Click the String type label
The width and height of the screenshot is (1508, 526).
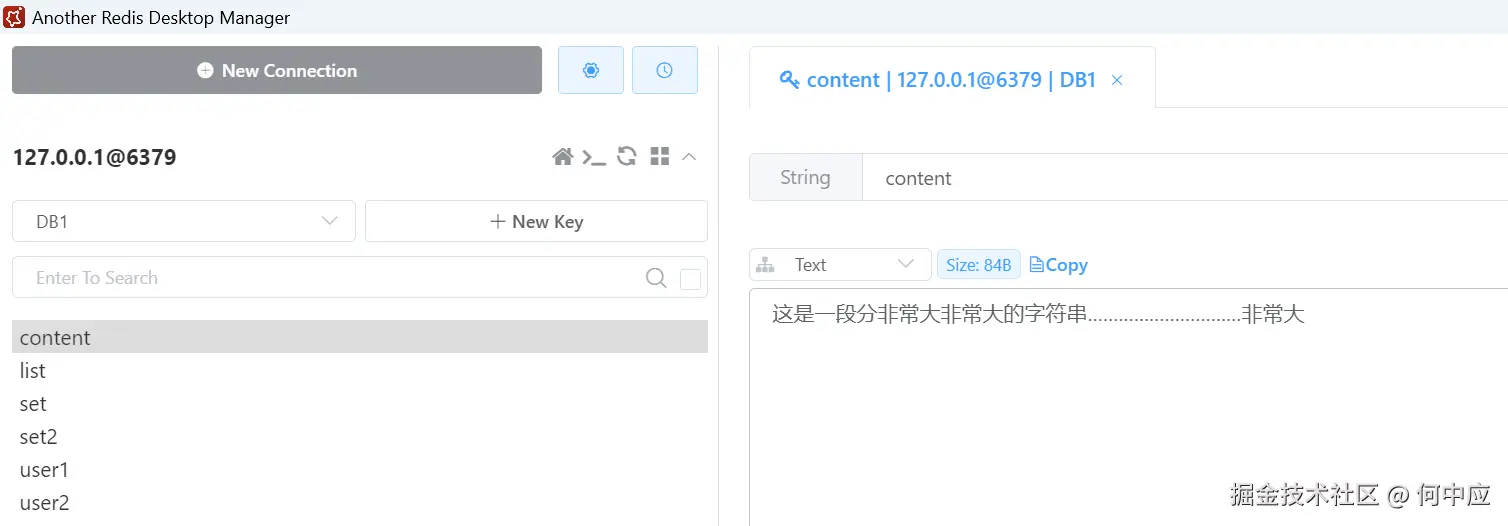pos(805,178)
